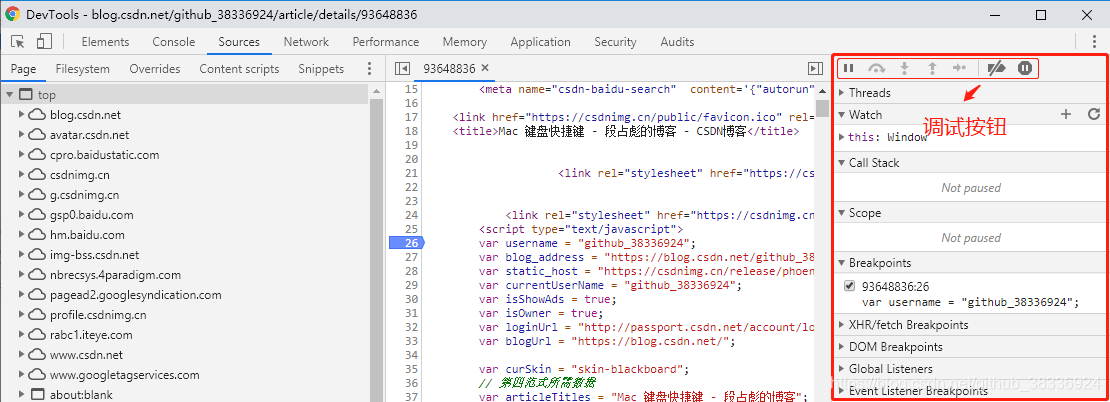Viewport: 1110px width, 402px height.
Task: Close the 93648836 file tab
Action: coord(485,68)
